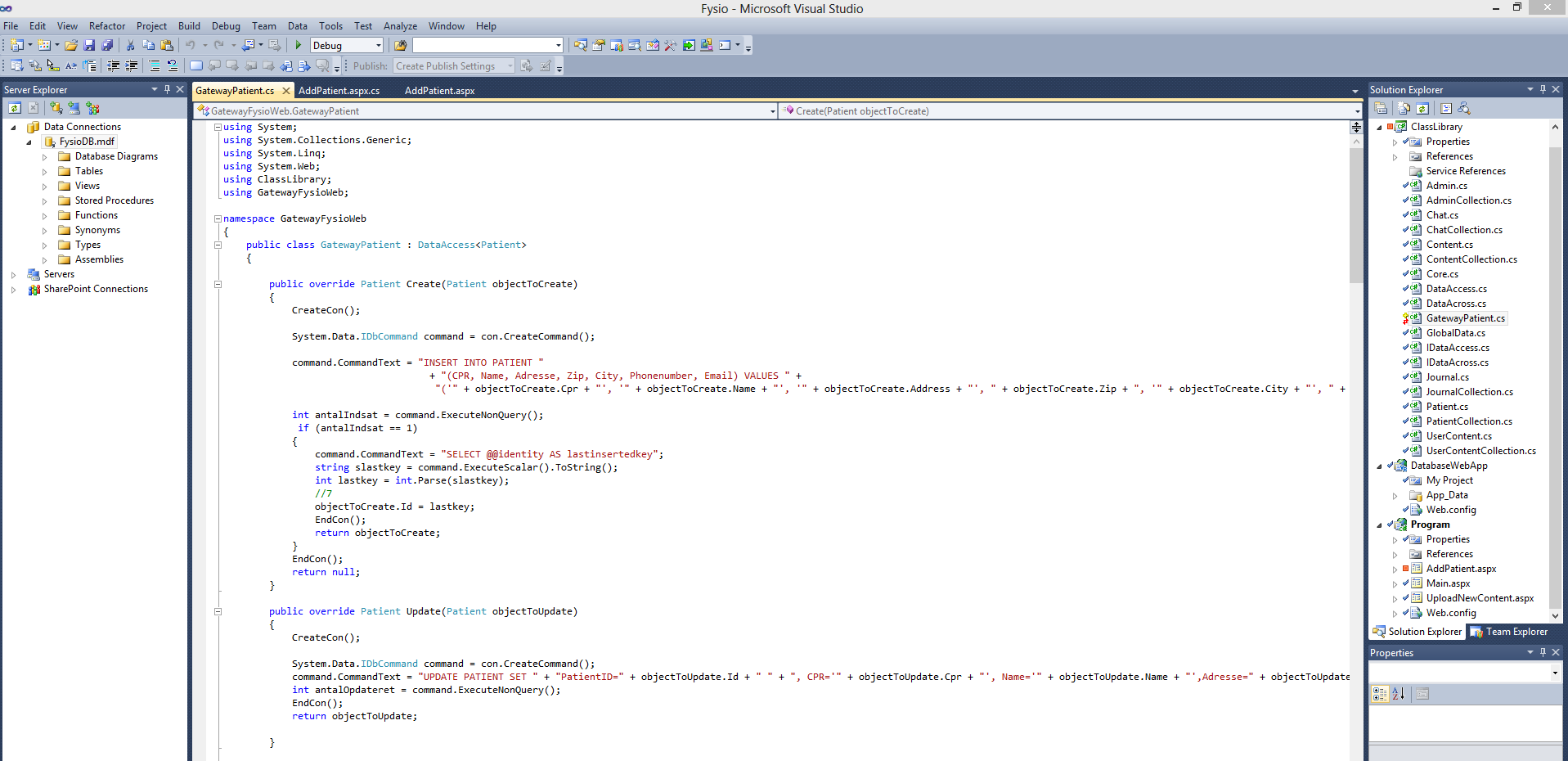1568x761 pixels.
Task: Click the Save floppy disk icon
Action: coord(89,46)
